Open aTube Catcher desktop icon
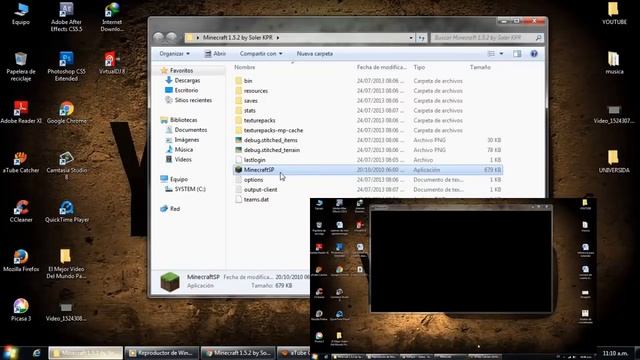The height and width of the screenshot is (360, 640). coord(21,162)
